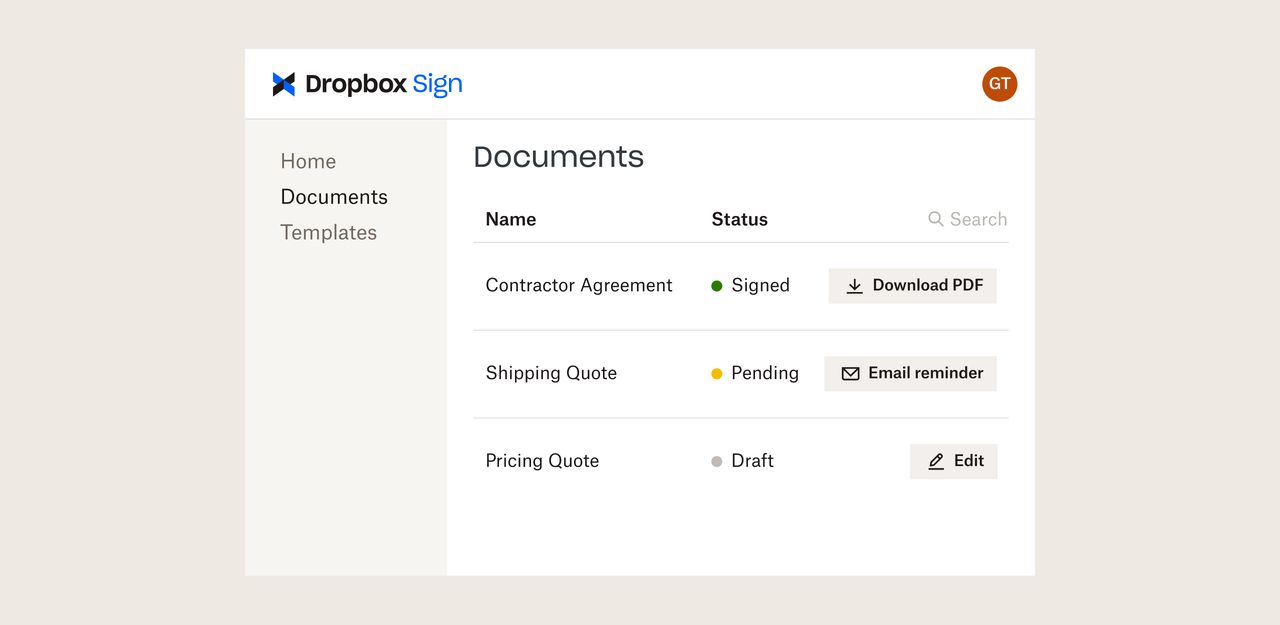
Task: Open the Contractor Agreement document
Action: pyautogui.click(x=579, y=285)
